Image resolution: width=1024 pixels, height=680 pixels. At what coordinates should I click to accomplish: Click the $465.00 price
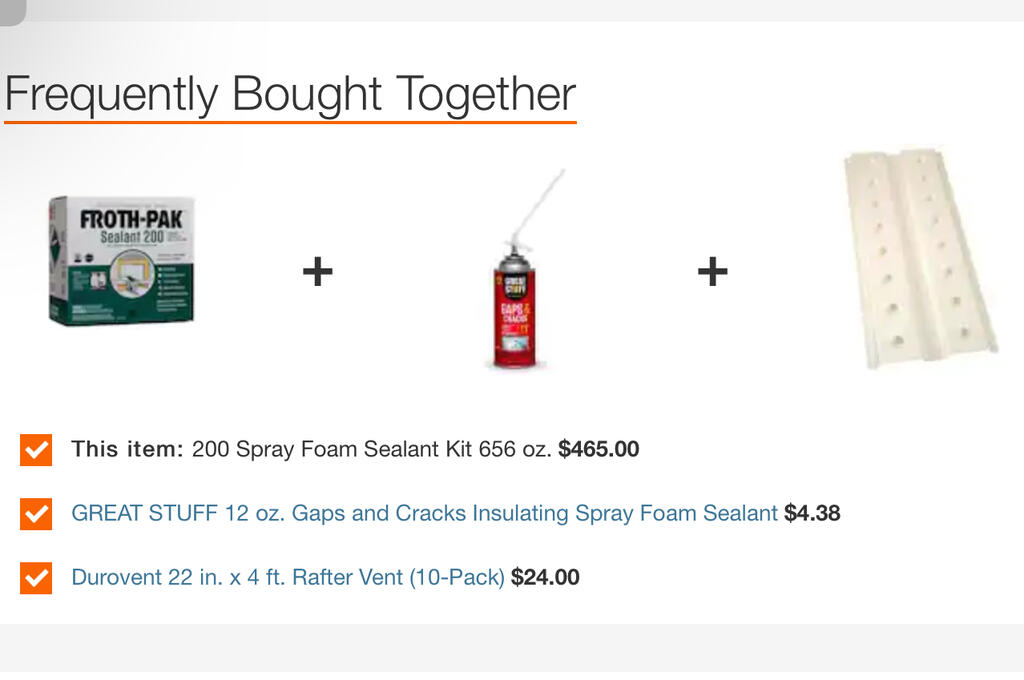coord(599,449)
